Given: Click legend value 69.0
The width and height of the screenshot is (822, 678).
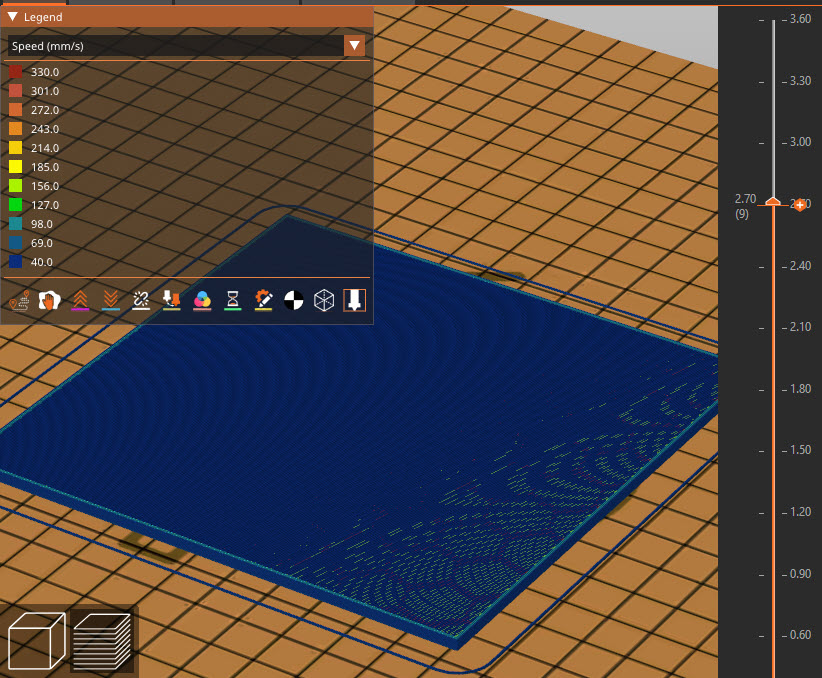Looking at the screenshot, I should point(42,243).
